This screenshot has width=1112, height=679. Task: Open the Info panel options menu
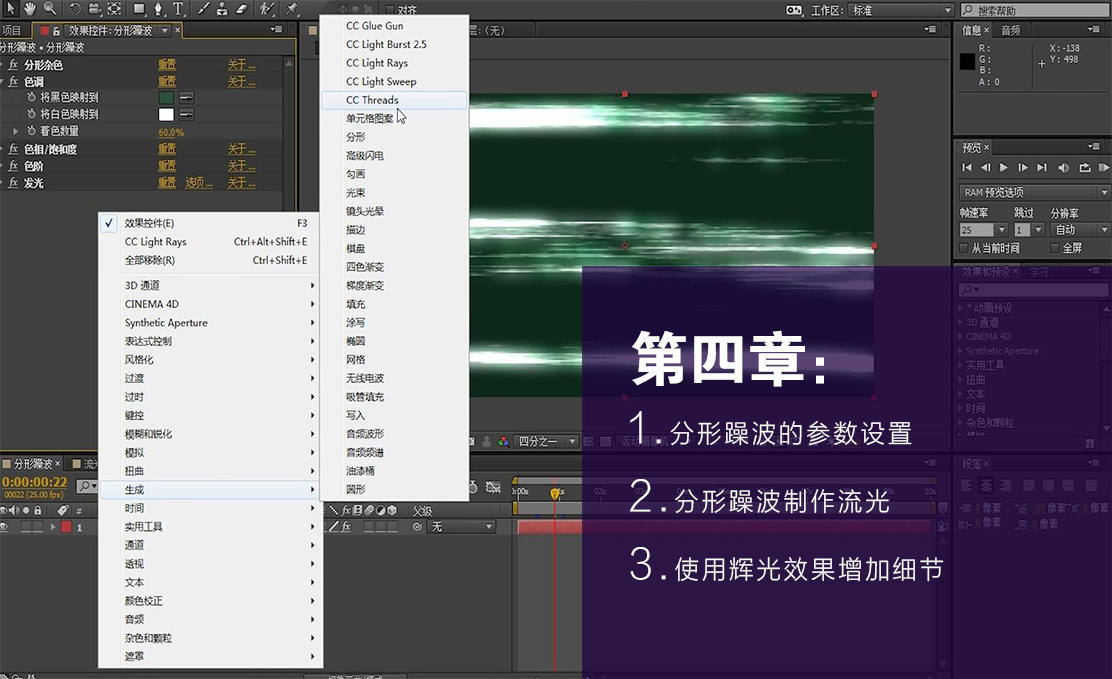[x=1093, y=29]
